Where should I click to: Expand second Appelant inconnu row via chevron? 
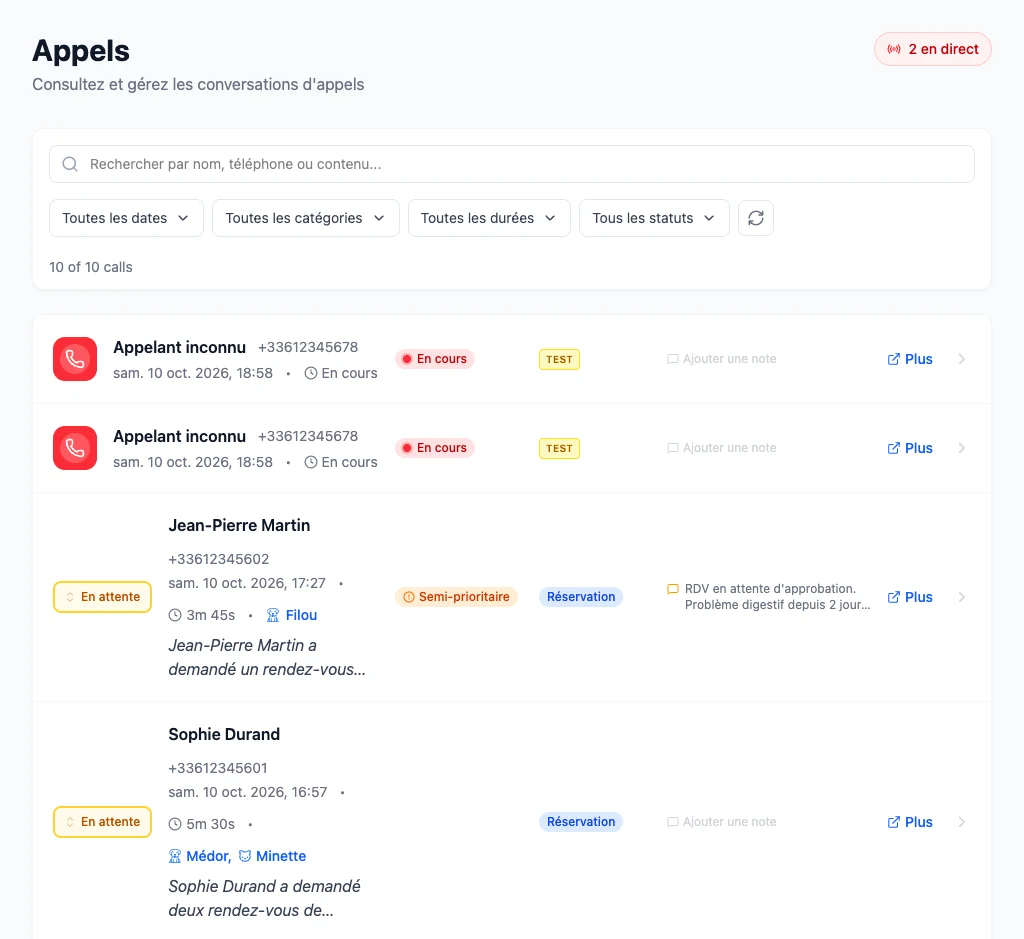pyautogui.click(x=961, y=448)
